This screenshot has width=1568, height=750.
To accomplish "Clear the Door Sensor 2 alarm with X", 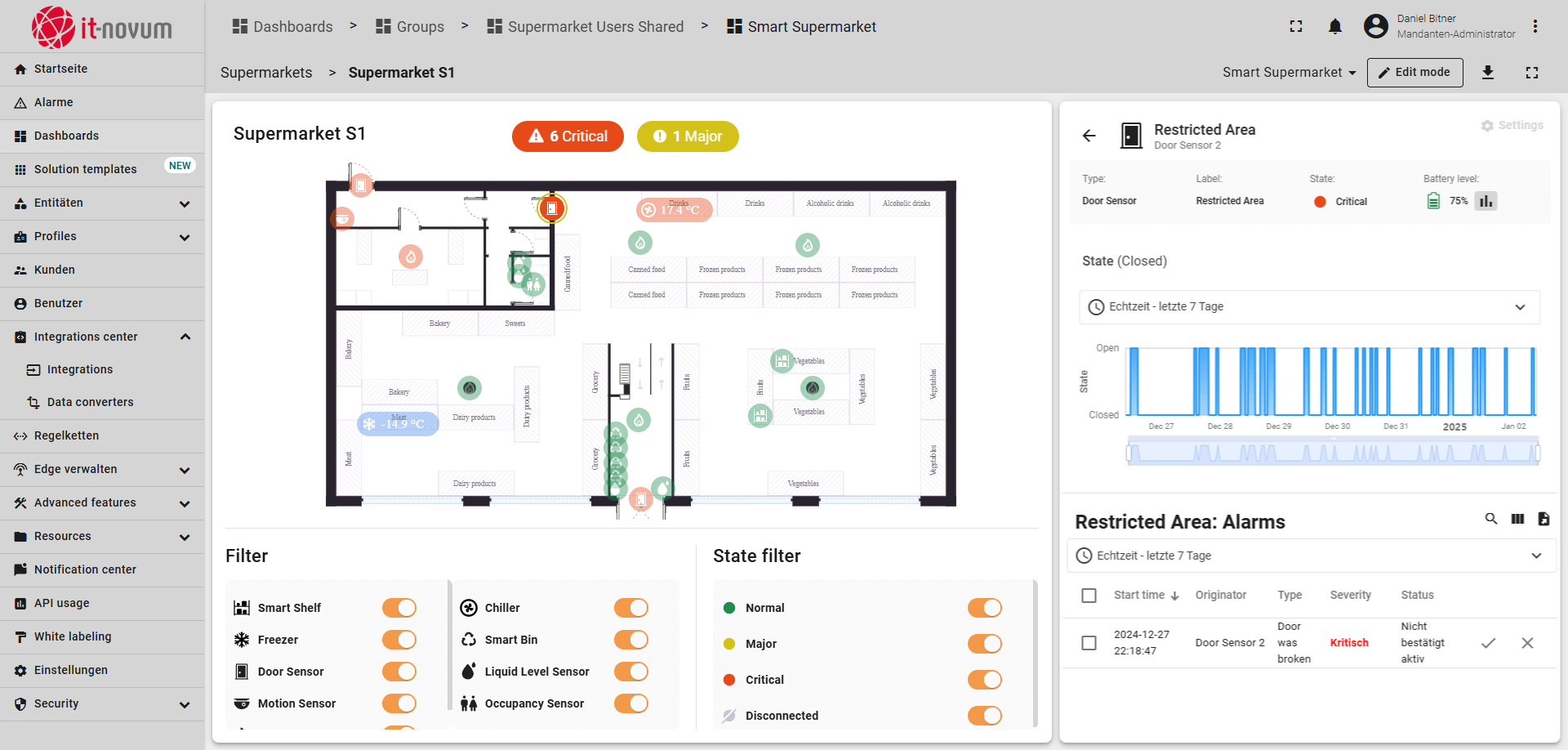I will [x=1527, y=643].
